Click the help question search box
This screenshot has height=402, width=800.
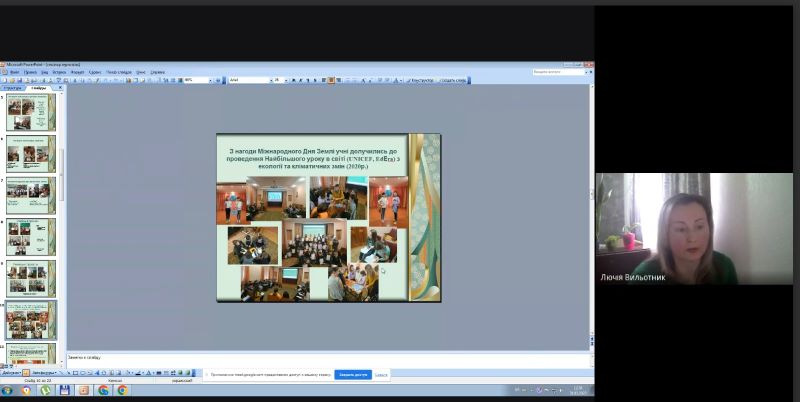(559, 72)
